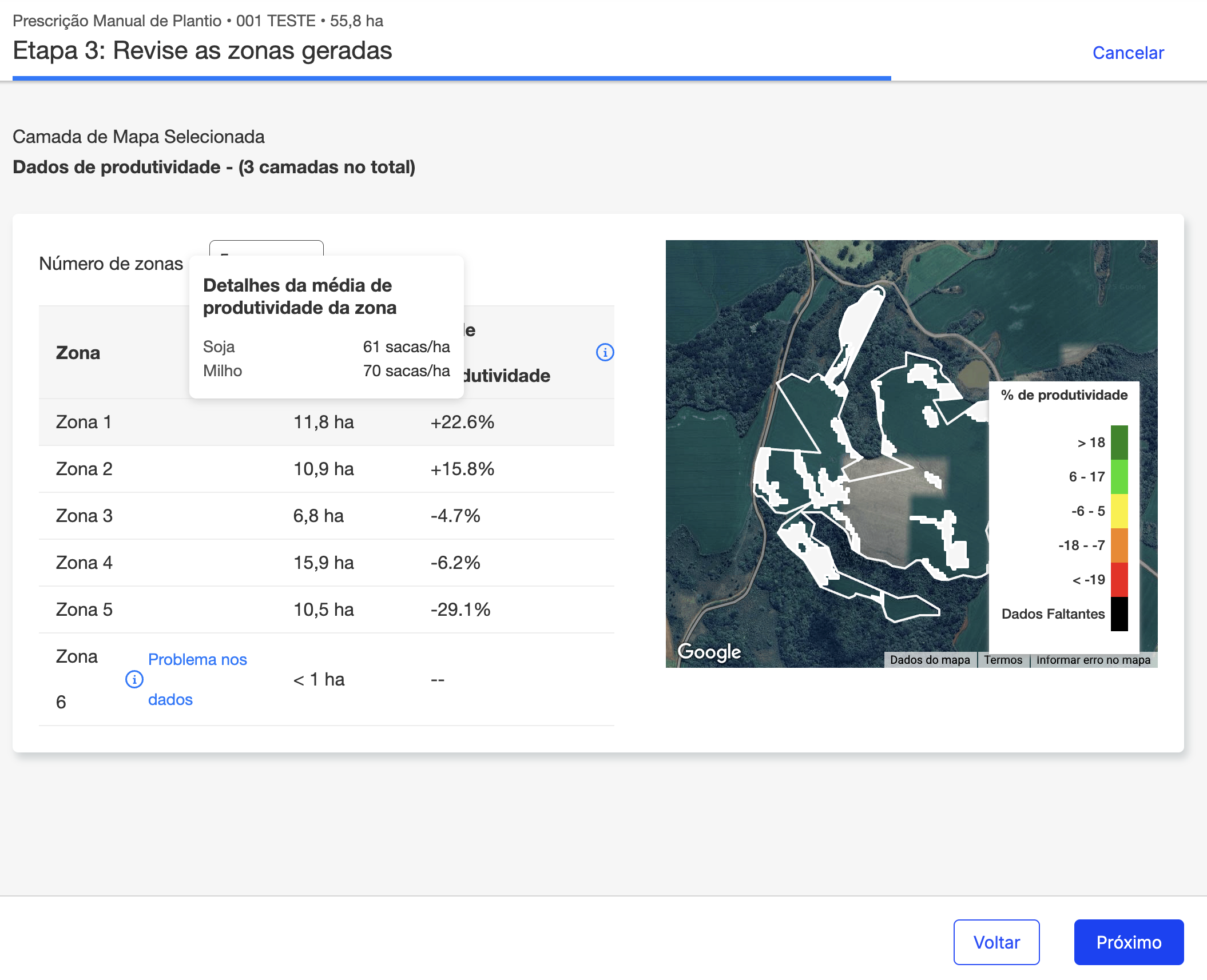Viewport: 1207px width, 980px height.
Task: Open the Número de zonas dropdown
Action: click(266, 248)
